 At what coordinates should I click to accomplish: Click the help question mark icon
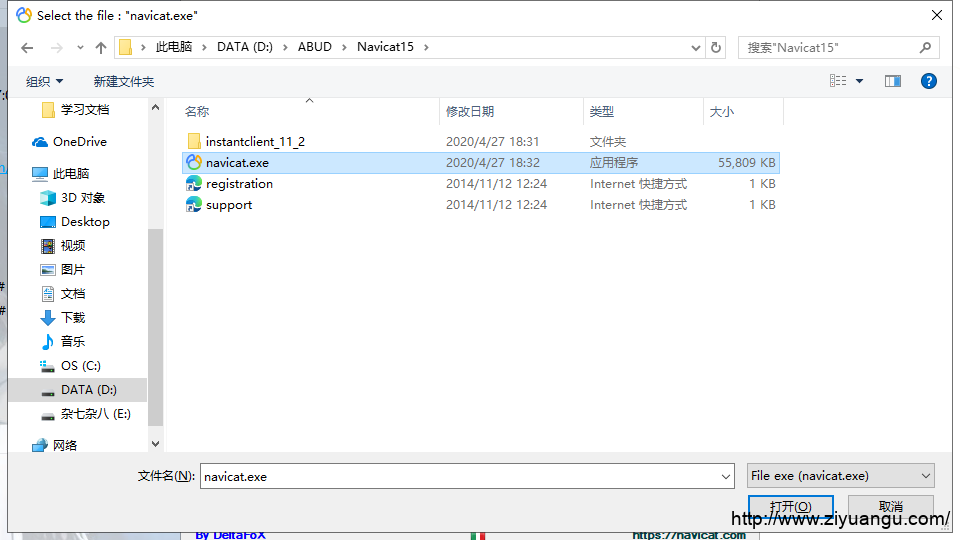point(928,81)
